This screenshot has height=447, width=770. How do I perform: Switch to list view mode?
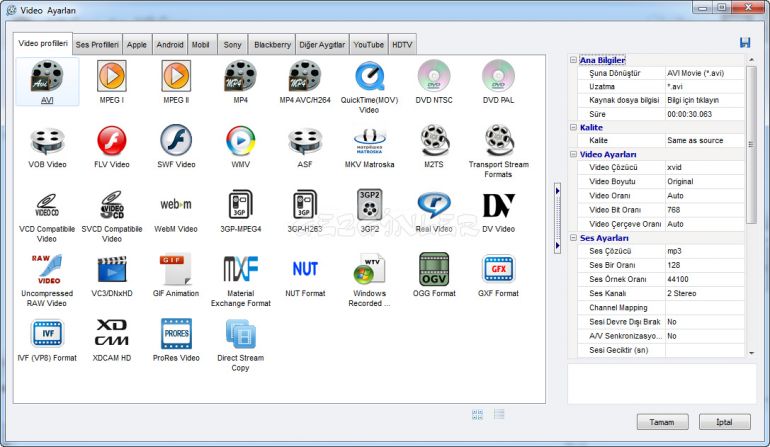click(x=499, y=414)
